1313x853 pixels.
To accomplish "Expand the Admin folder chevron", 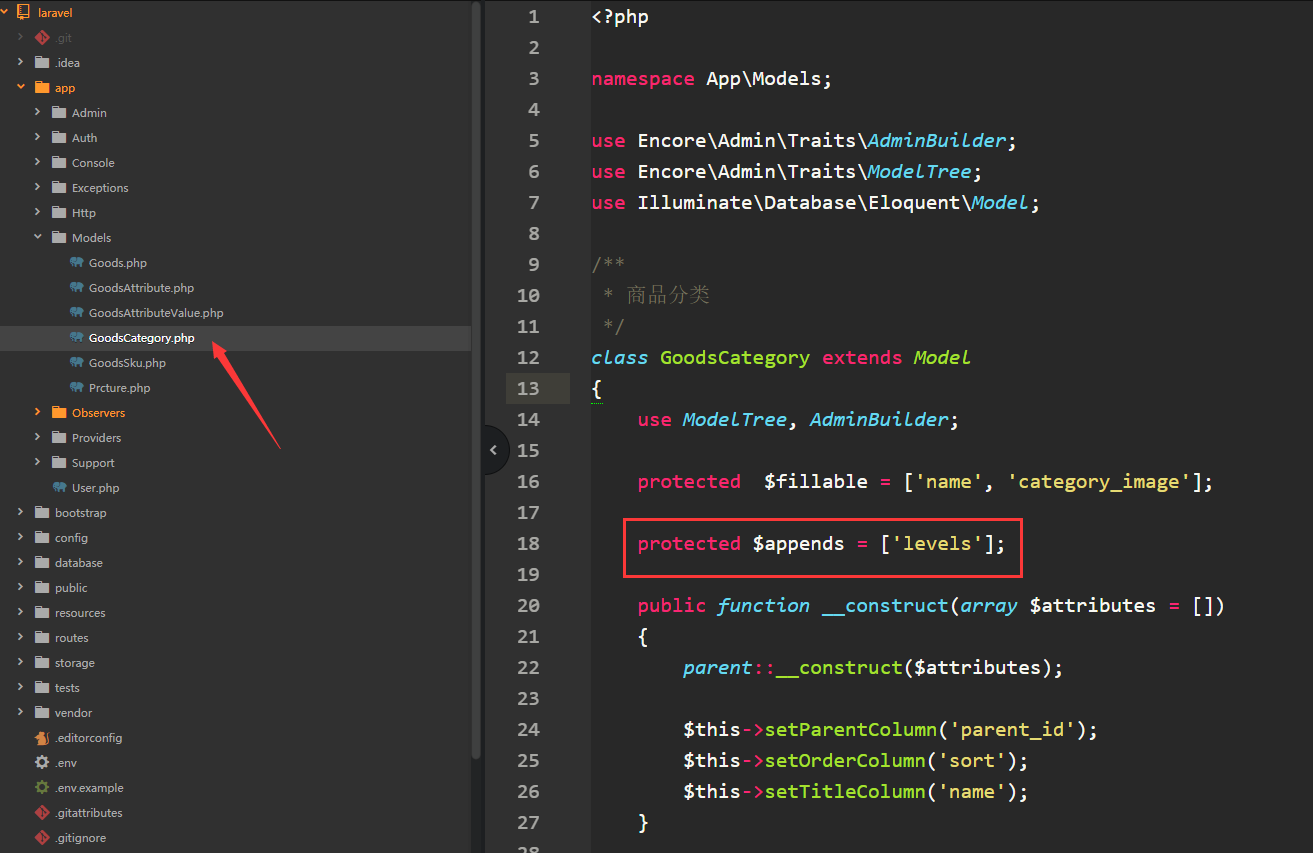I will click(37, 112).
